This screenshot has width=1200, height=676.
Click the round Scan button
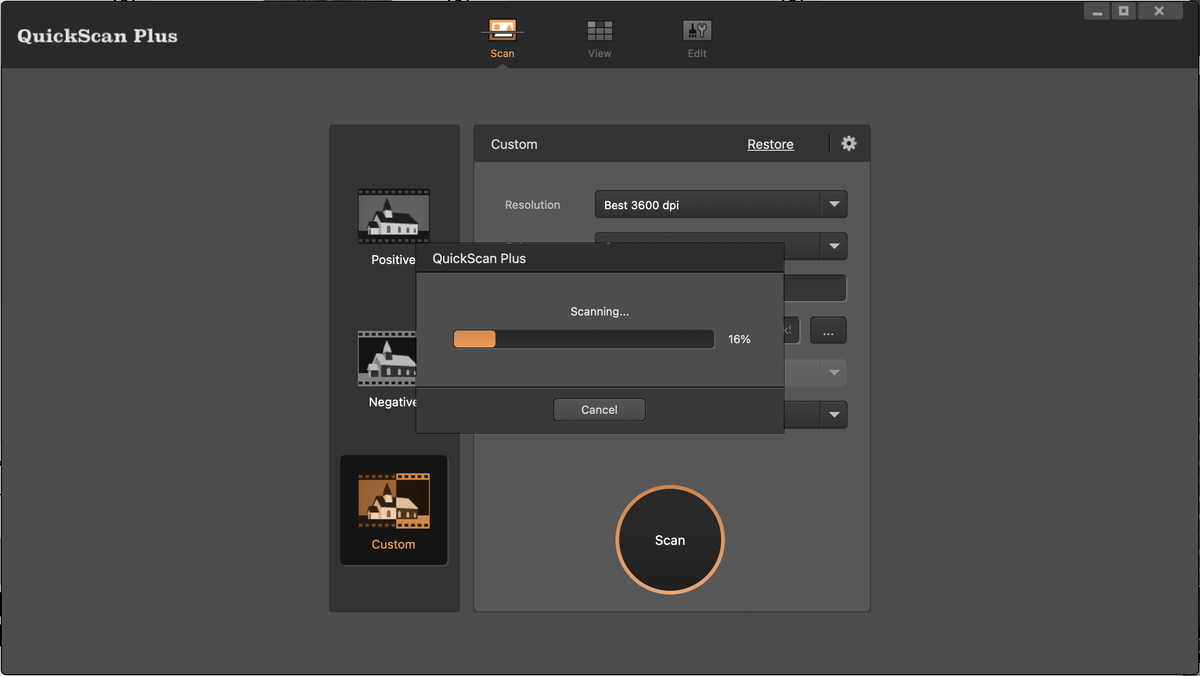pyautogui.click(x=670, y=540)
